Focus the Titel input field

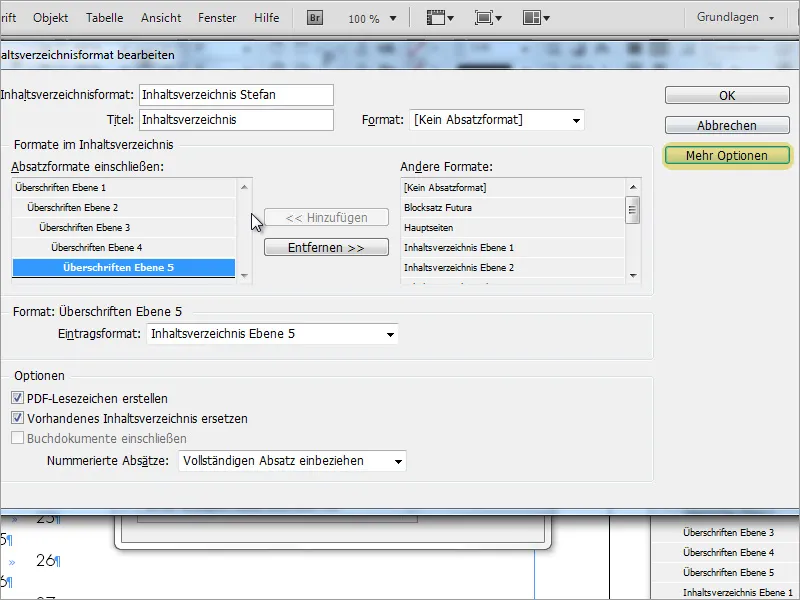click(x=236, y=120)
